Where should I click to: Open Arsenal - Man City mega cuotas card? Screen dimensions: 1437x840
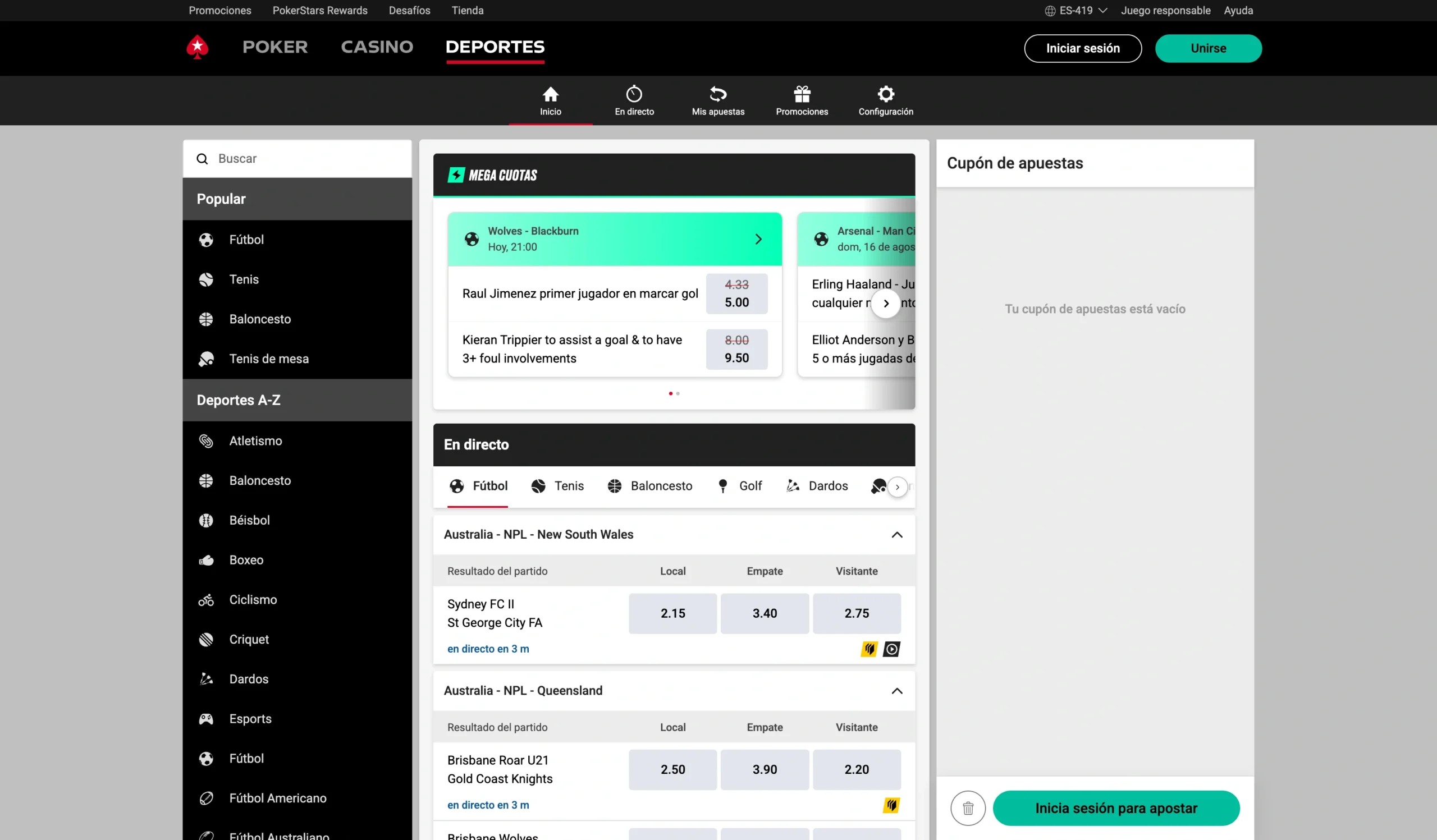coord(856,240)
